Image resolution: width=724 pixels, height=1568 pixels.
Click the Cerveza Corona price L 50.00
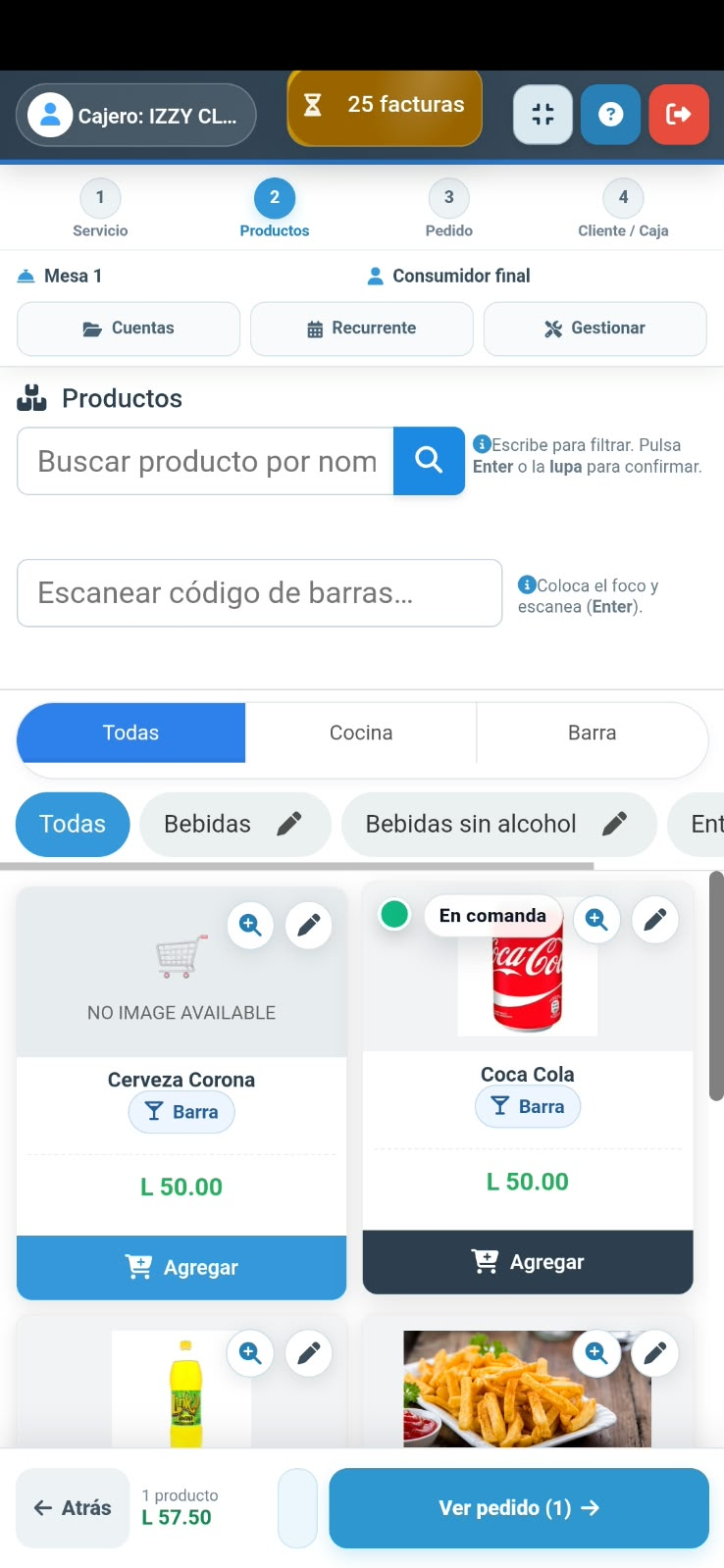click(x=181, y=1188)
